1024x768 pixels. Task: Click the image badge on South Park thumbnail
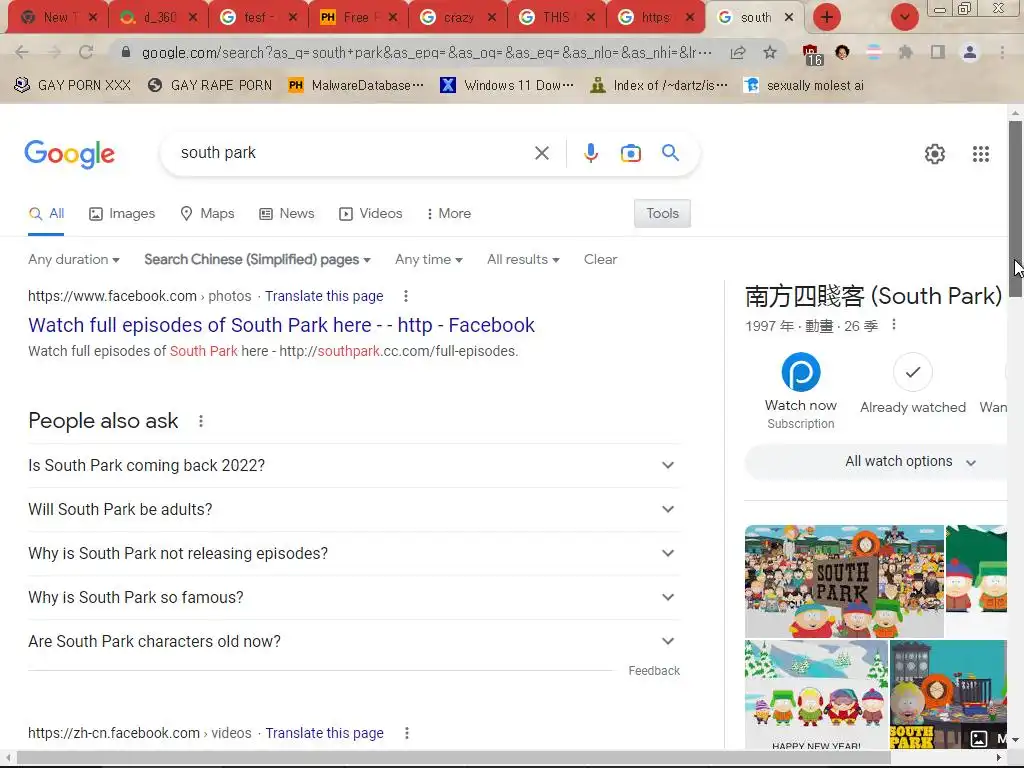click(x=978, y=739)
